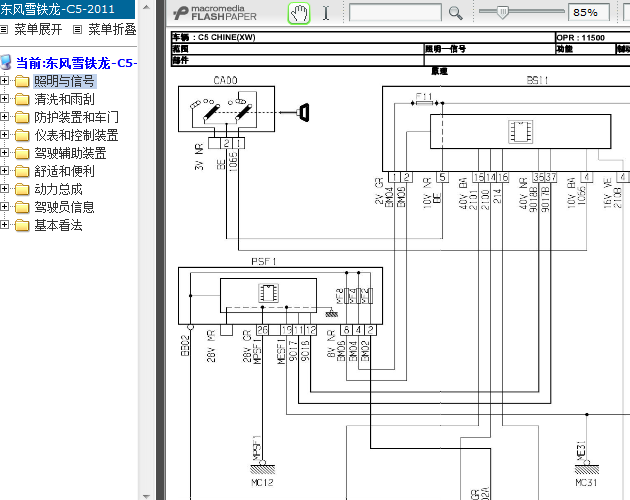Screen dimensions: 630x500
Task: Expand the 照明与信号 tree node
Action: 4,81
